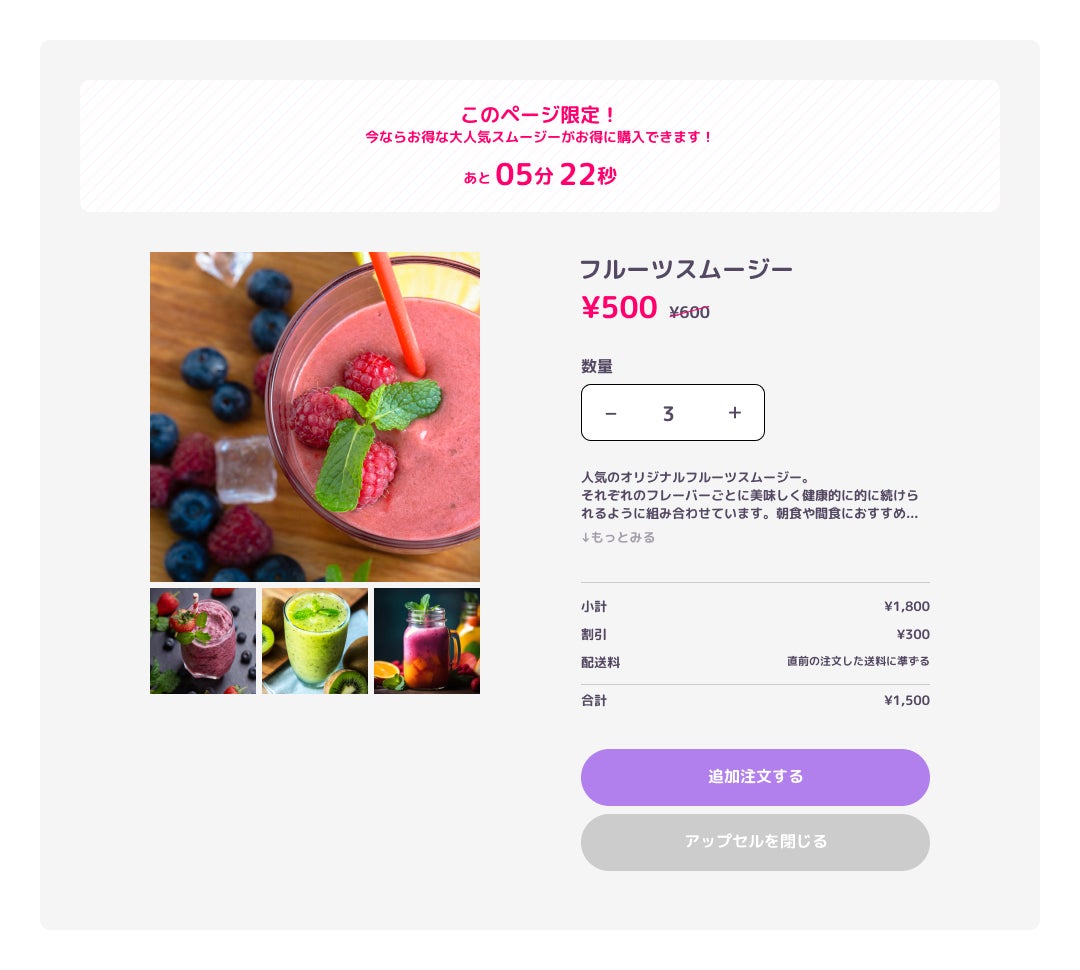Image resolution: width=1080 pixels, height=970 pixels.
Task: Click the purple 追加注文する button
Action: 755,777
